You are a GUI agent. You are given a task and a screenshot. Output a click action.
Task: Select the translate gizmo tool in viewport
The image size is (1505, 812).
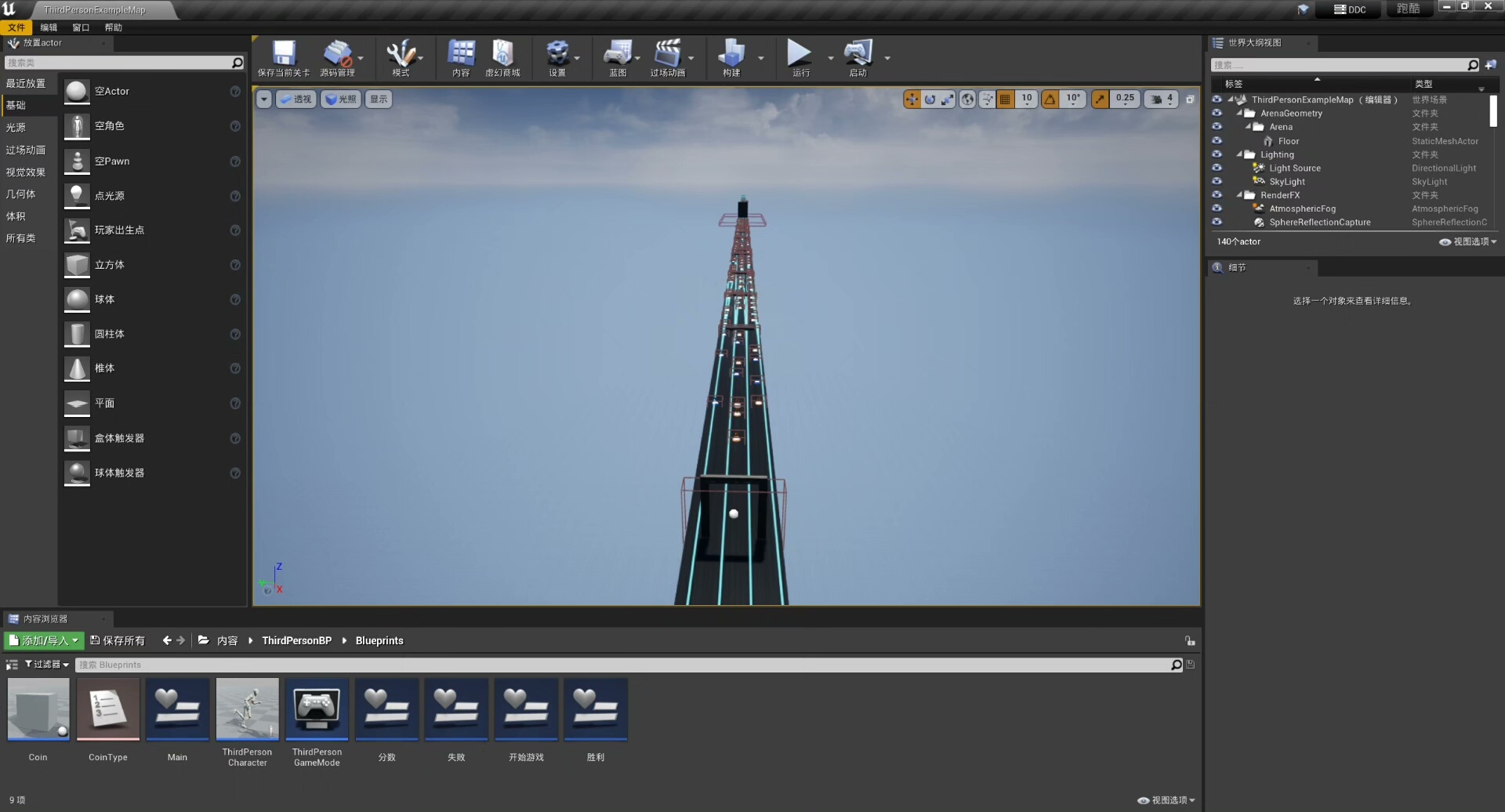[912, 99]
